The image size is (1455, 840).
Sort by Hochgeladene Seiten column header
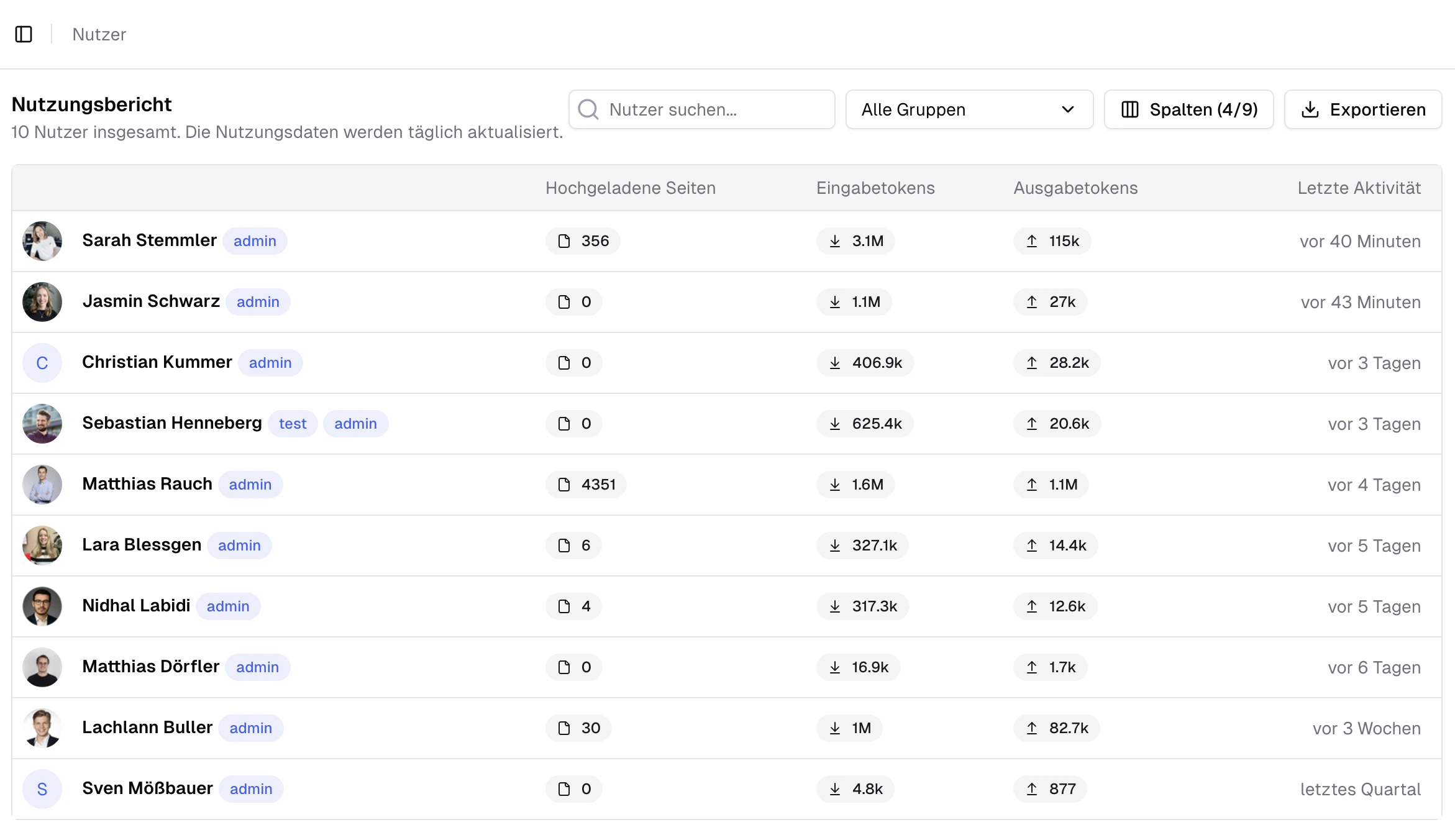[630, 188]
